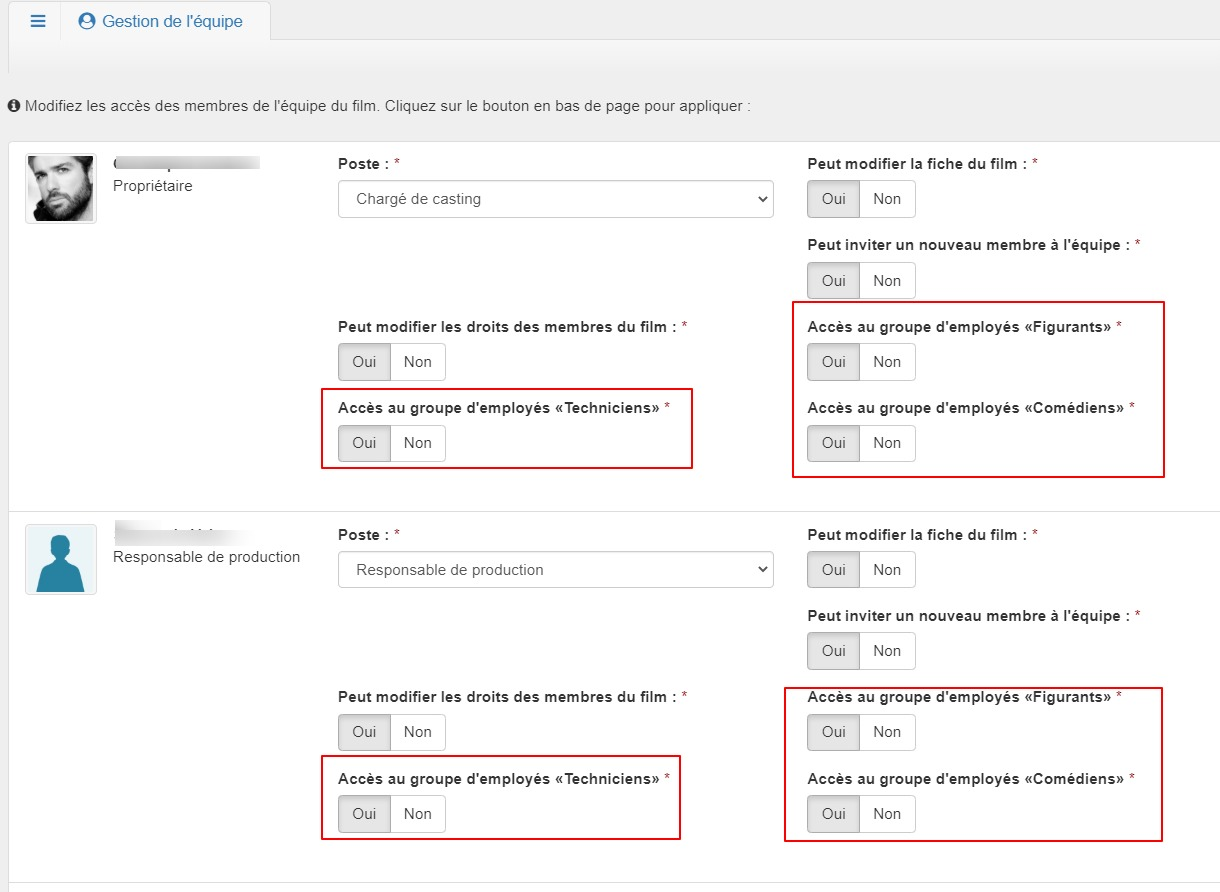Viewport: 1220px width, 892px height.
Task: Open the hamburger menu icon
Action: click(38, 21)
